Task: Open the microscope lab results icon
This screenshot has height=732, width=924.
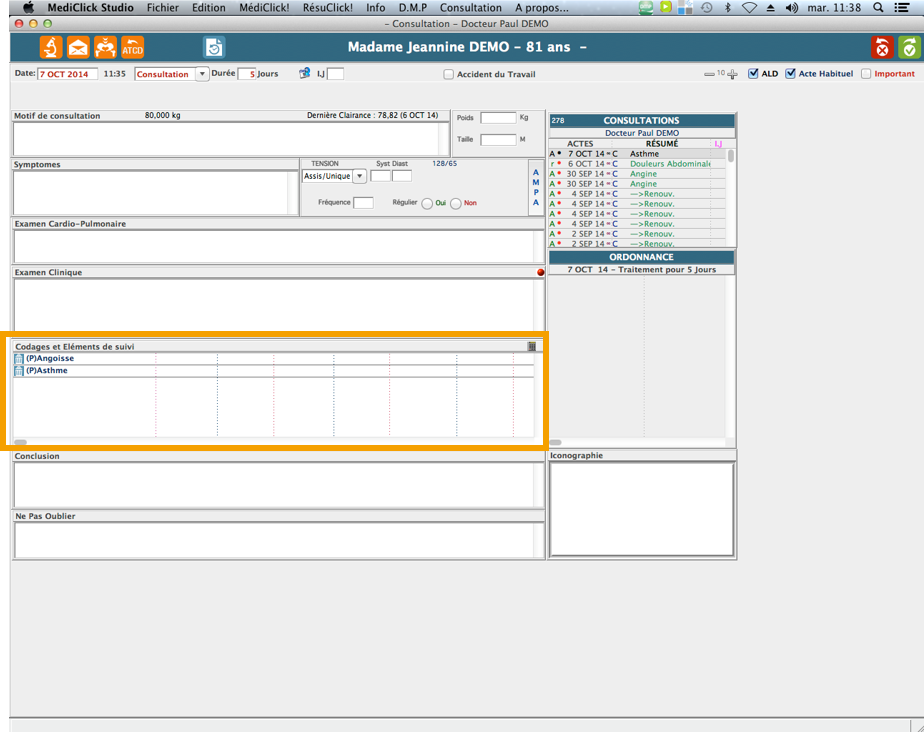Action: 51,47
